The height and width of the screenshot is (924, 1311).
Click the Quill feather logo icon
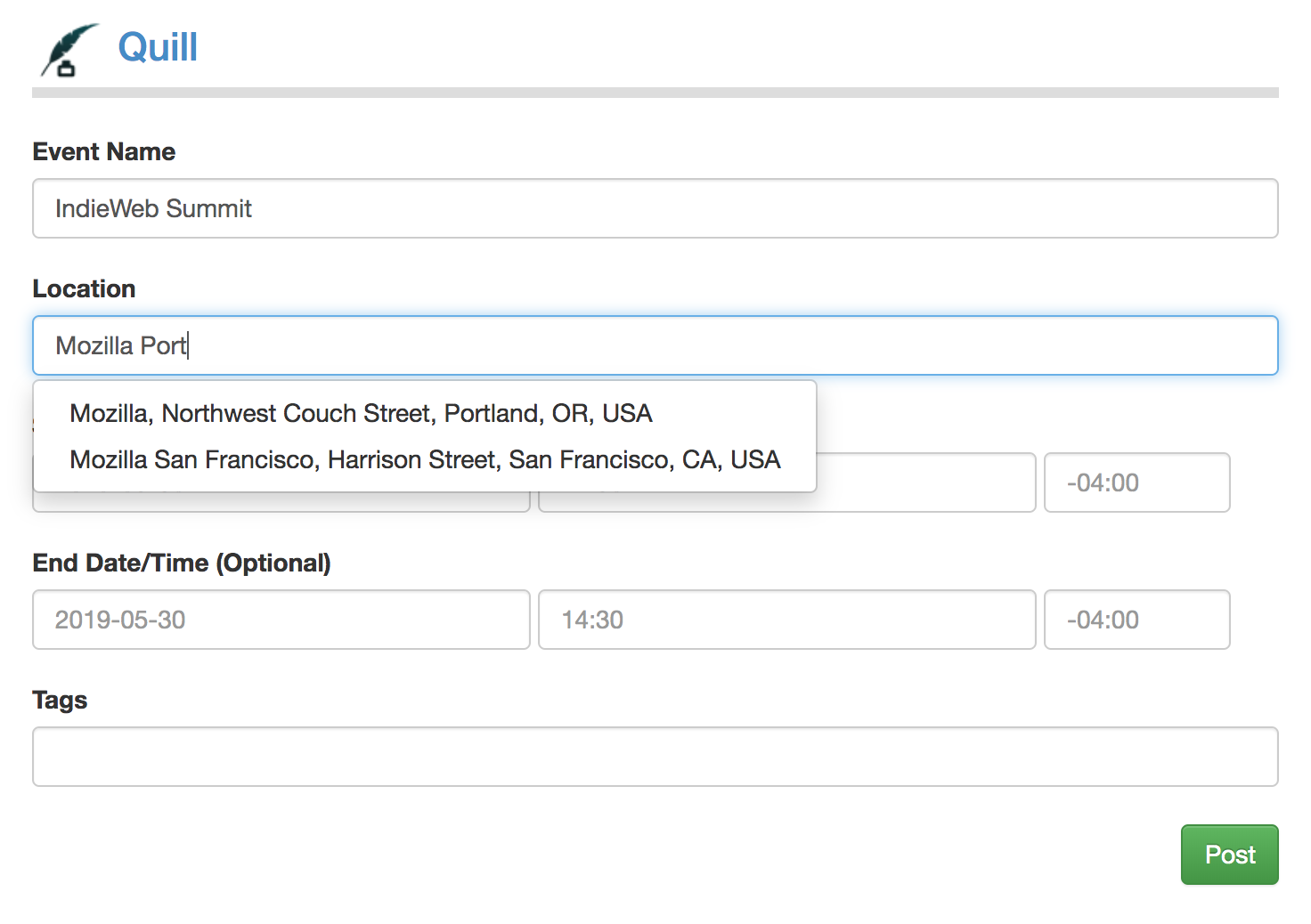69,50
